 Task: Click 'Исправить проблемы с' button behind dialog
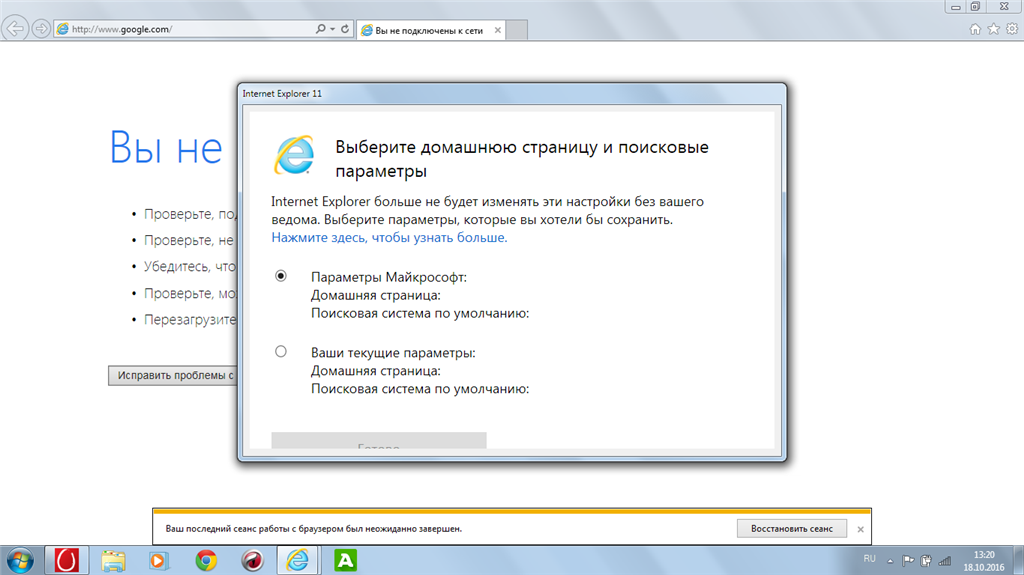click(x=173, y=375)
